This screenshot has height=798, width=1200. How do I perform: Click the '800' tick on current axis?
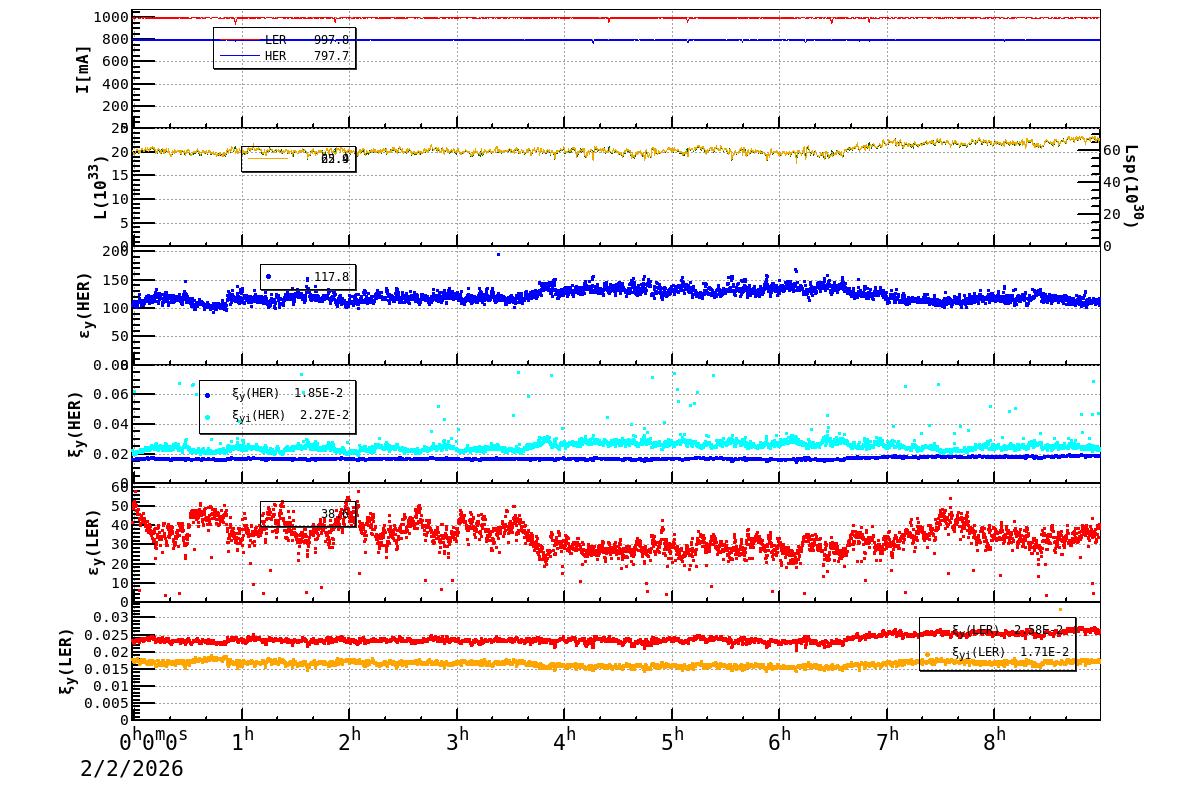[x=115, y=40]
